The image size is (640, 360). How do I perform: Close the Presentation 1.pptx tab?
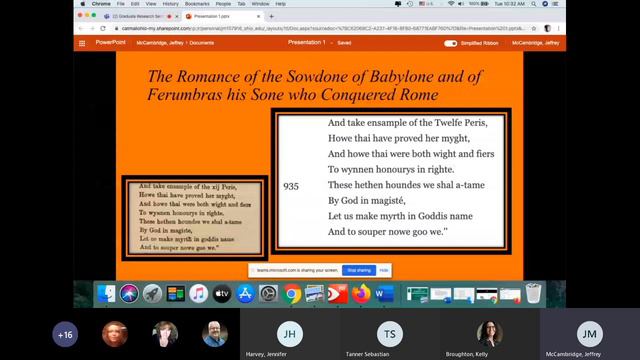[x=258, y=16]
